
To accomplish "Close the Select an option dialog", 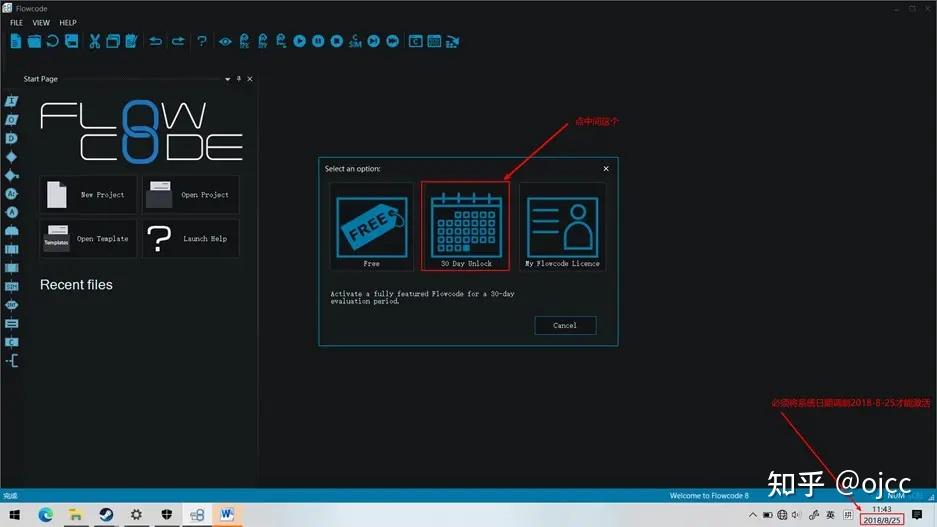I will pos(606,168).
